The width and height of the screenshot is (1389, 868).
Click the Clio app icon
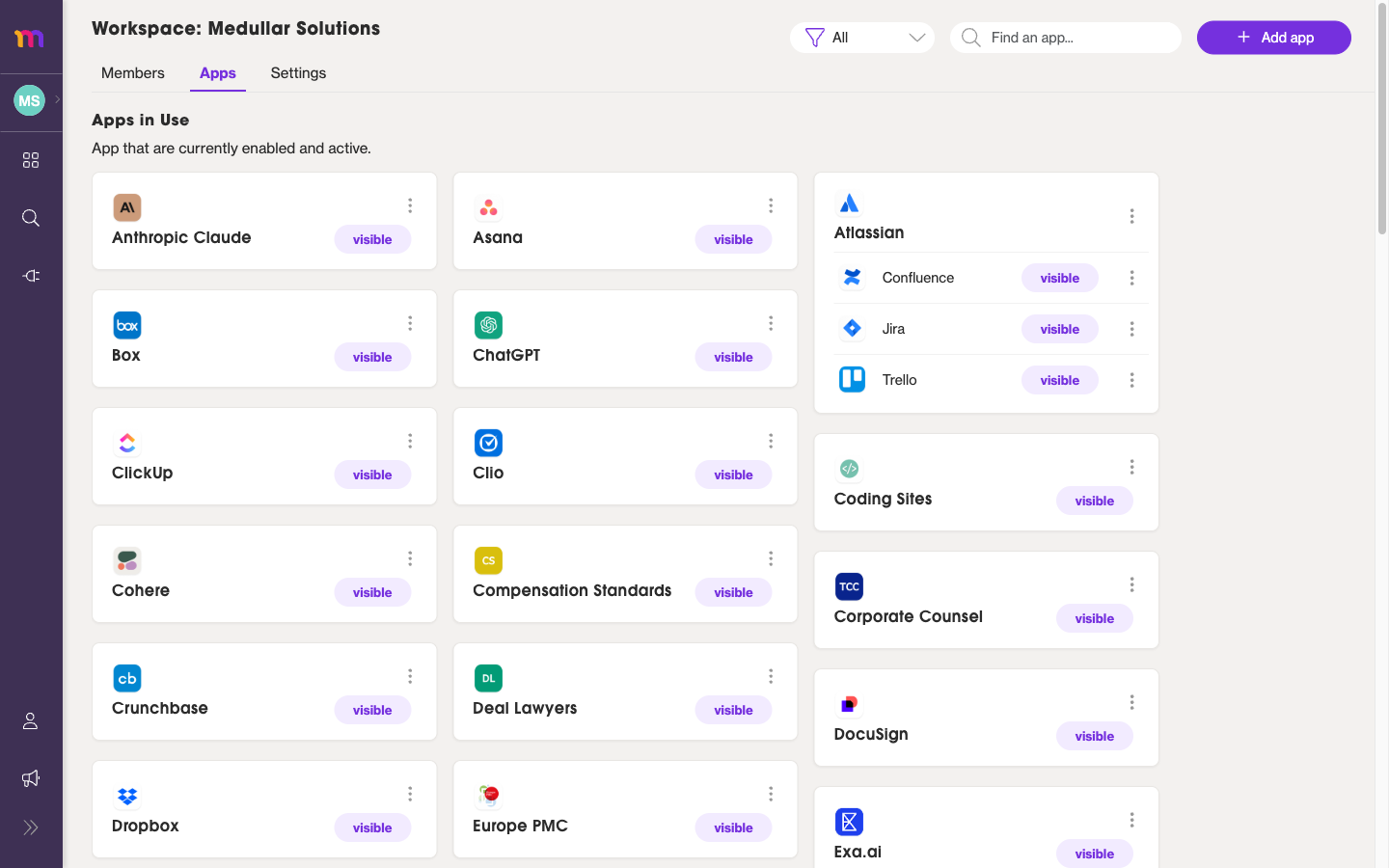click(488, 443)
